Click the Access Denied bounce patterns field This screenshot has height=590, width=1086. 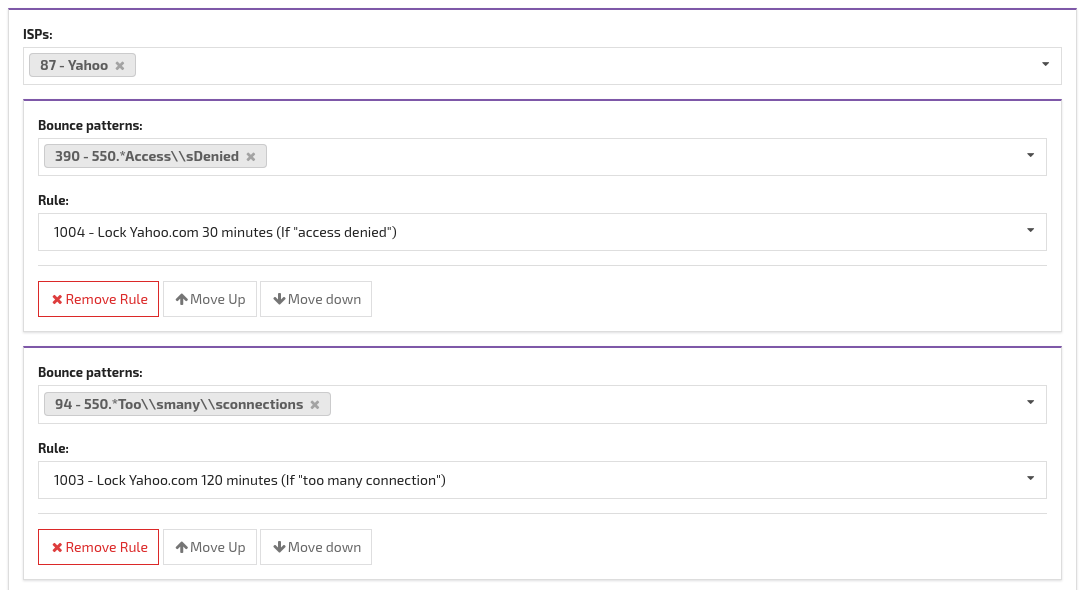click(542, 157)
